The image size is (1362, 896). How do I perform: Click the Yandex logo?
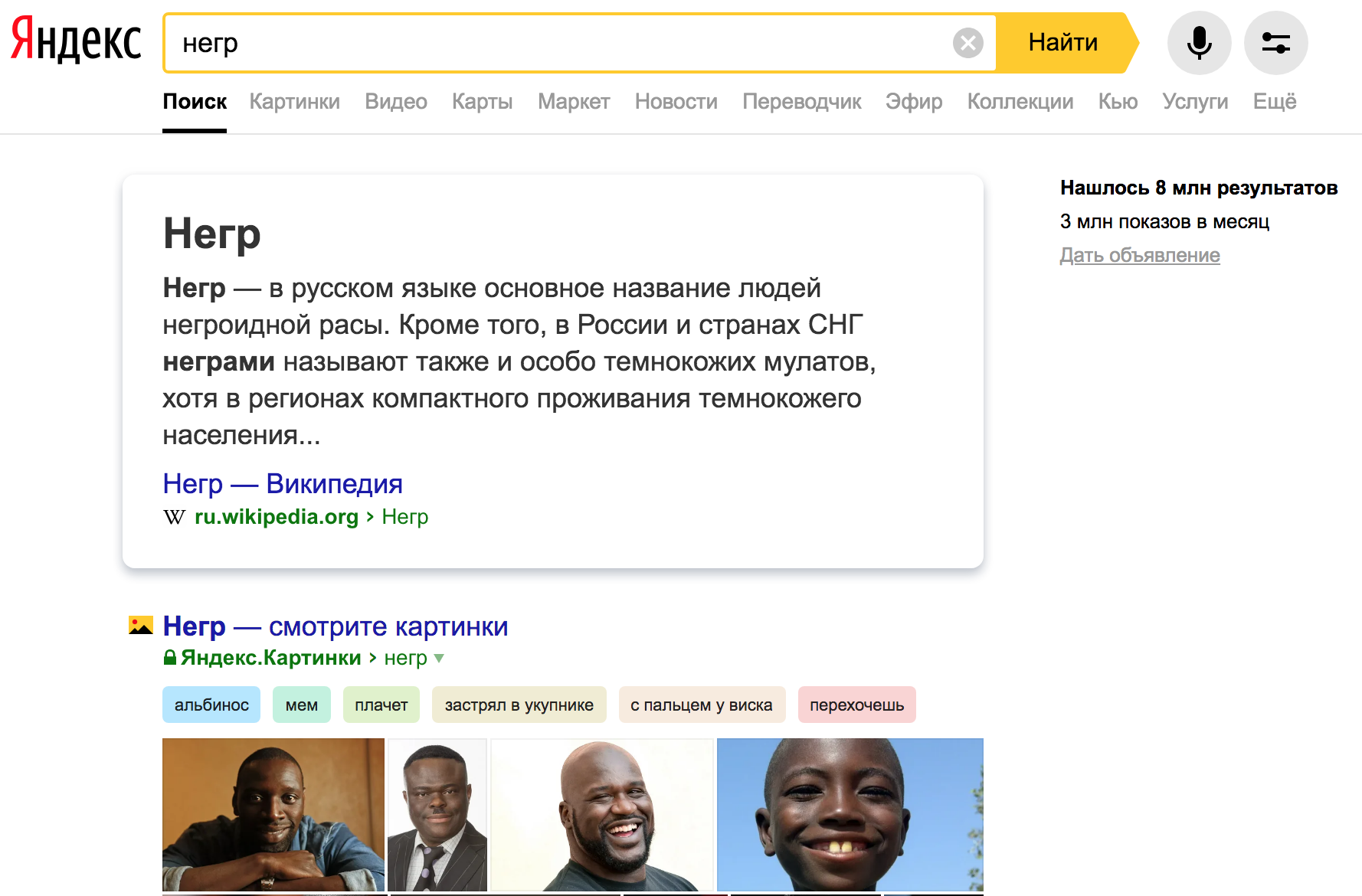(76, 40)
